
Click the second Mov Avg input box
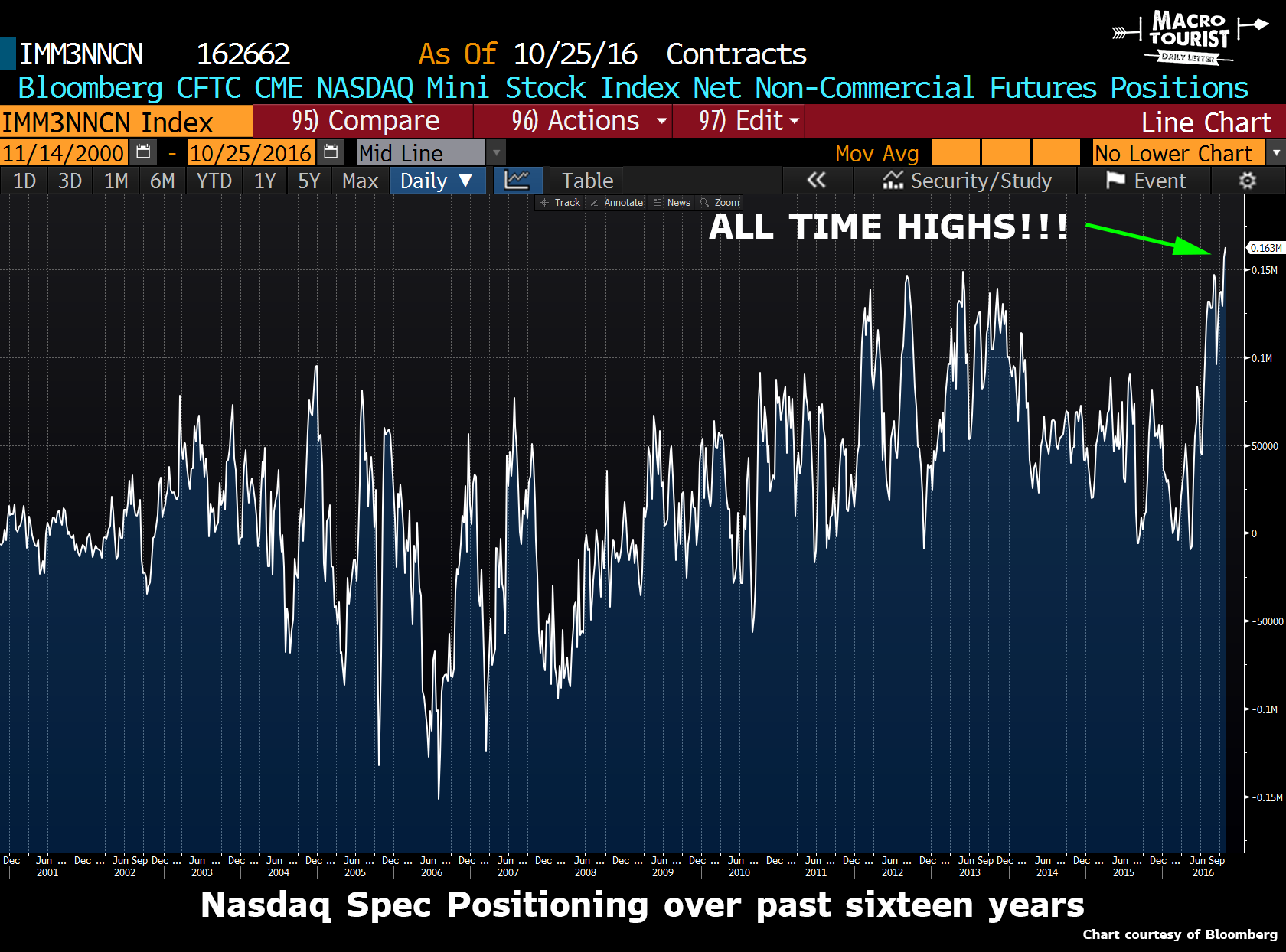(x=1006, y=152)
